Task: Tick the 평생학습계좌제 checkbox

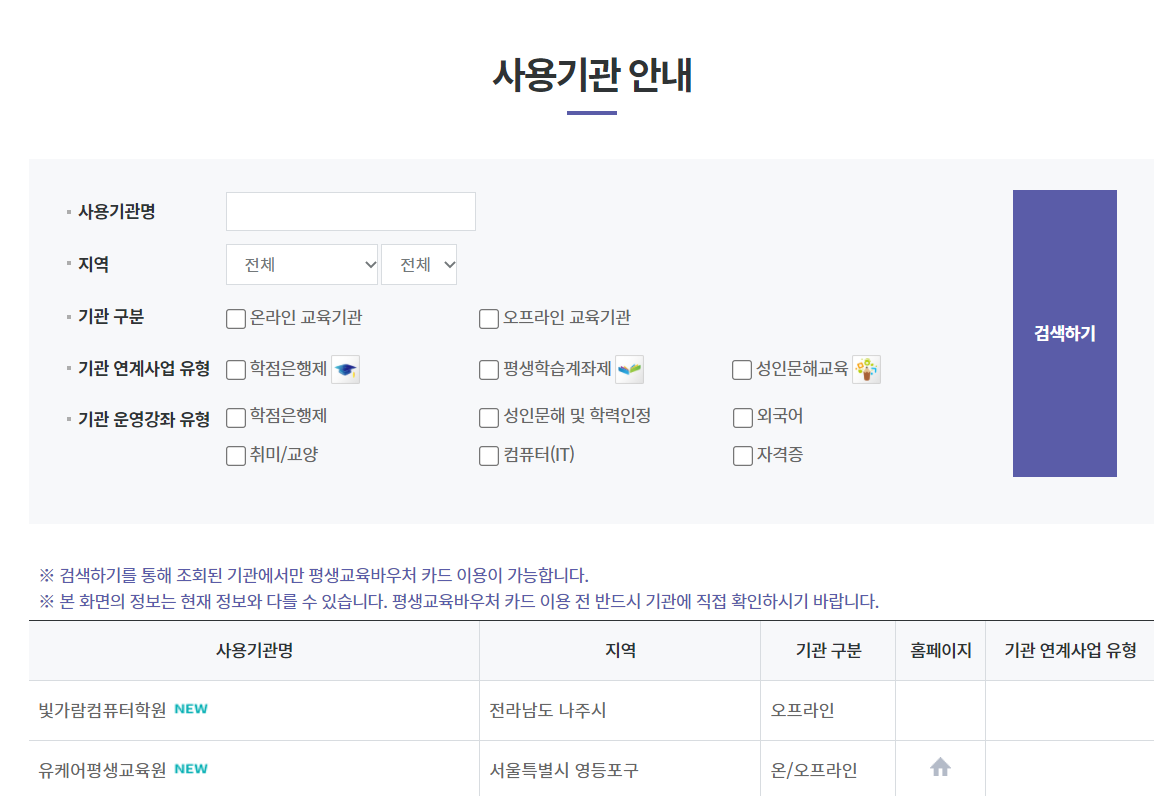Action: pyautogui.click(x=488, y=370)
